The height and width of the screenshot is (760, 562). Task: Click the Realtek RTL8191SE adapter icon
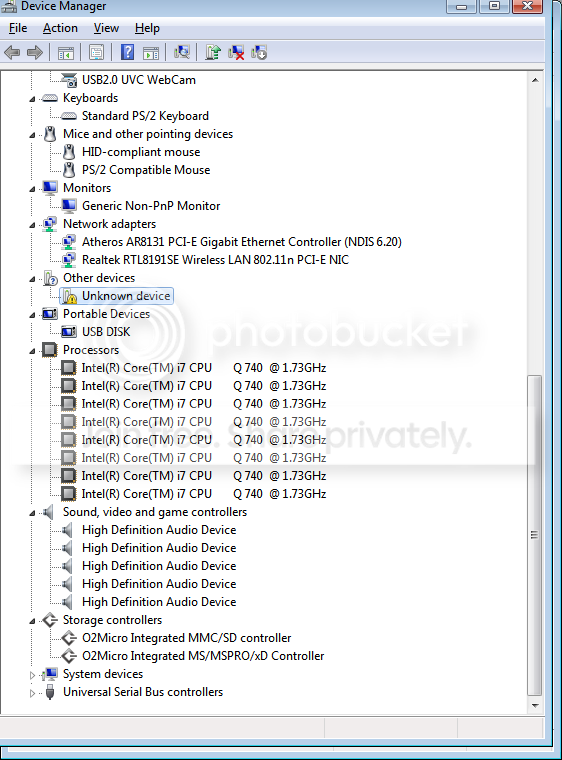tap(69, 260)
